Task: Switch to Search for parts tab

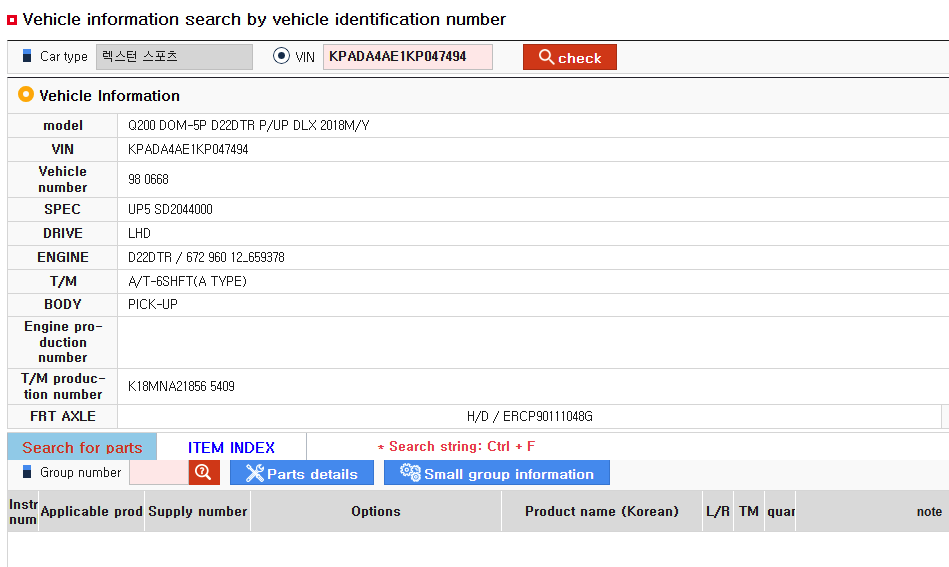Action: coord(82,447)
